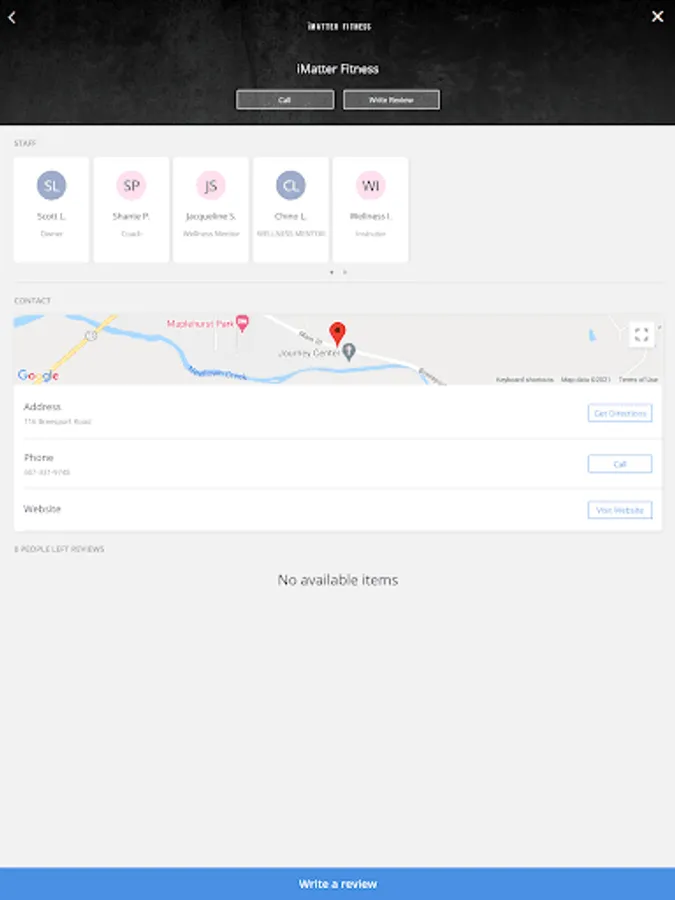Viewport: 675px width, 900px height.
Task: Open map Terms of Use link
Action: coord(638,379)
